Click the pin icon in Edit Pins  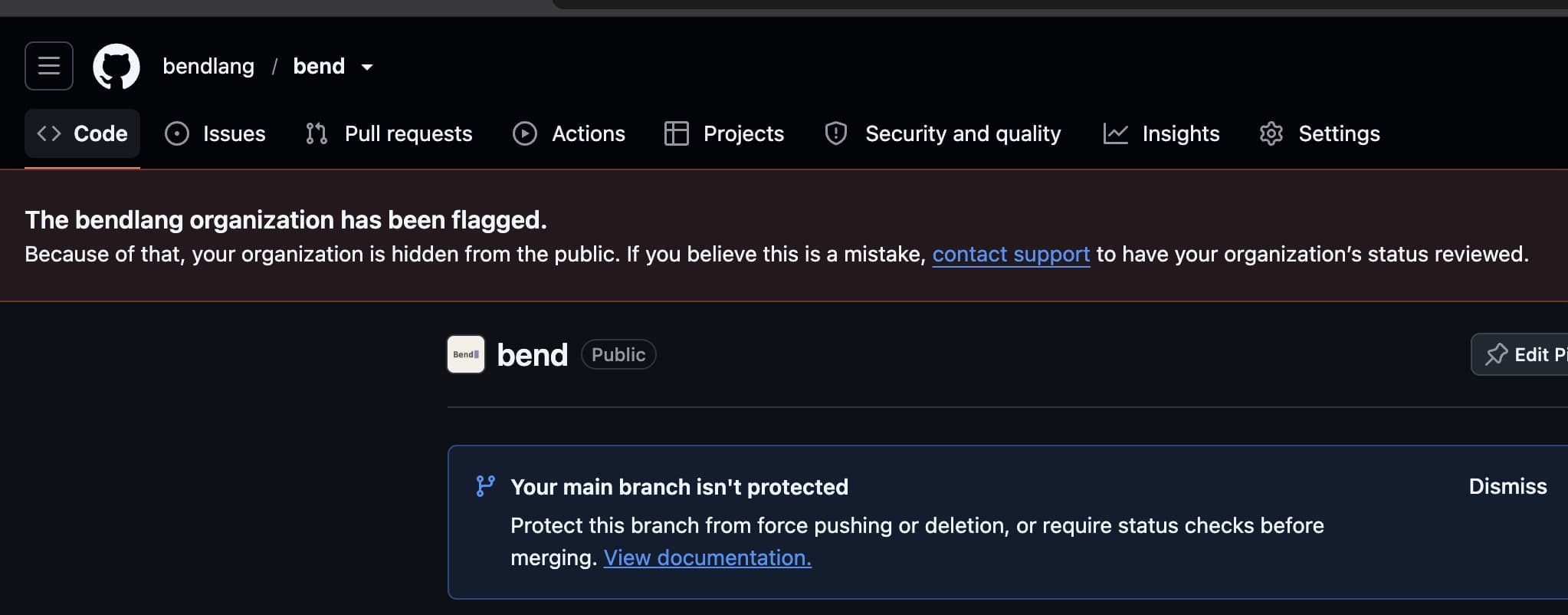point(1496,354)
